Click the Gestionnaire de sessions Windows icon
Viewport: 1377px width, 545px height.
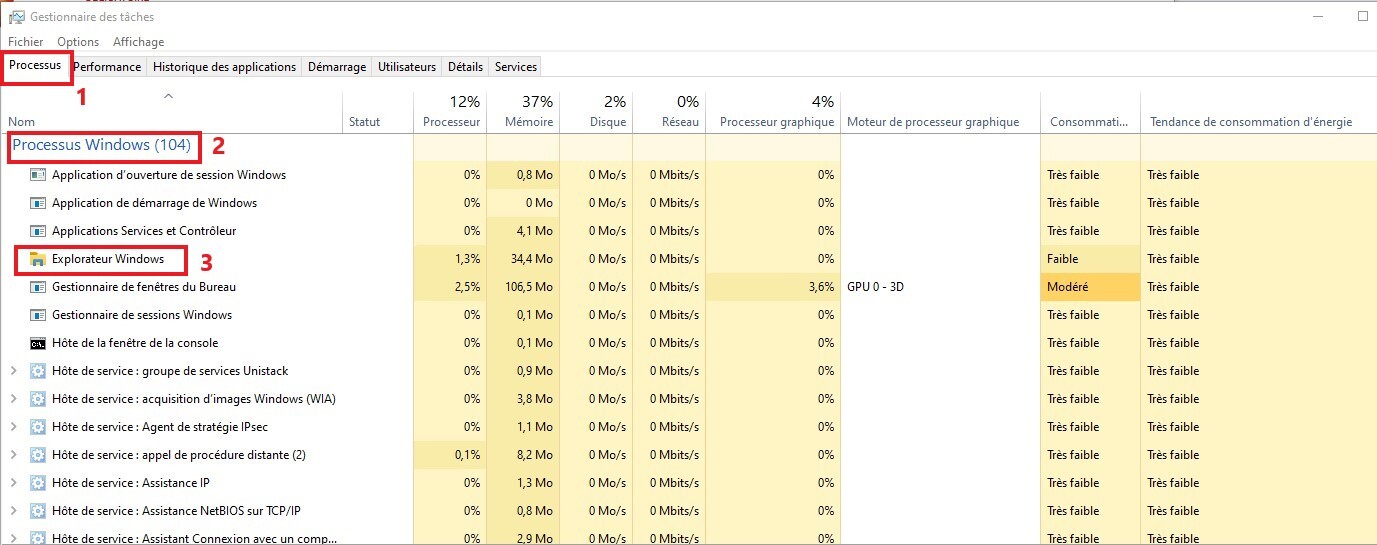pyautogui.click(x=38, y=315)
